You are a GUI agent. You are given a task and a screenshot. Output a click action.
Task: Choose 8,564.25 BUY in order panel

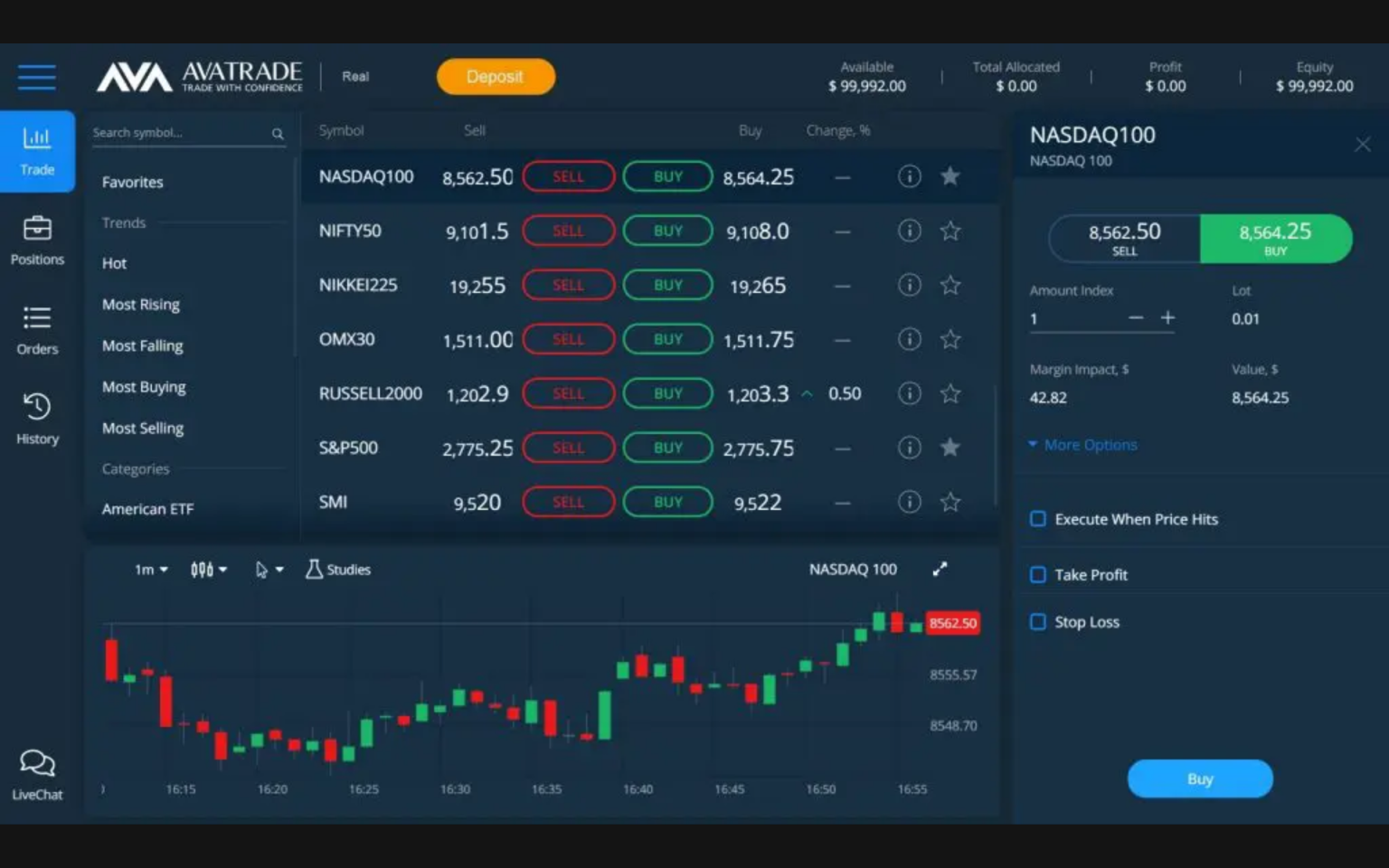tap(1276, 239)
